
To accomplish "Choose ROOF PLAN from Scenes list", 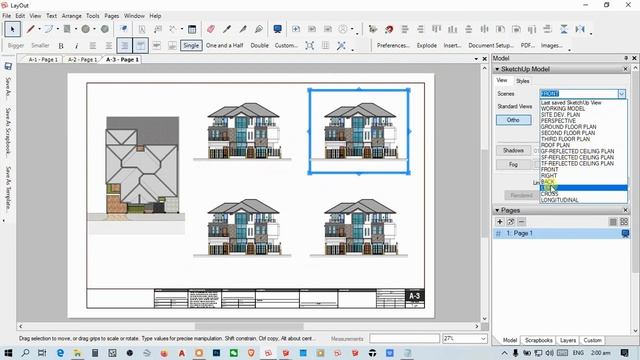I will click(x=555, y=145).
